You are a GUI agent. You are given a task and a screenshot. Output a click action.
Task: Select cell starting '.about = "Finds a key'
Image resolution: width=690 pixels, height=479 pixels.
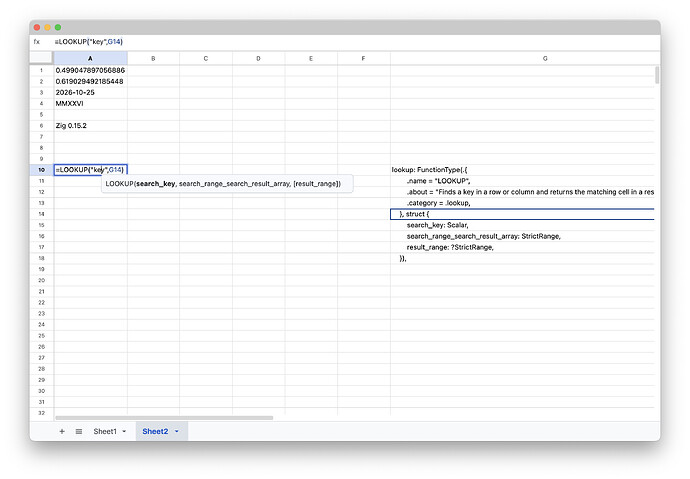tap(522, 192)
